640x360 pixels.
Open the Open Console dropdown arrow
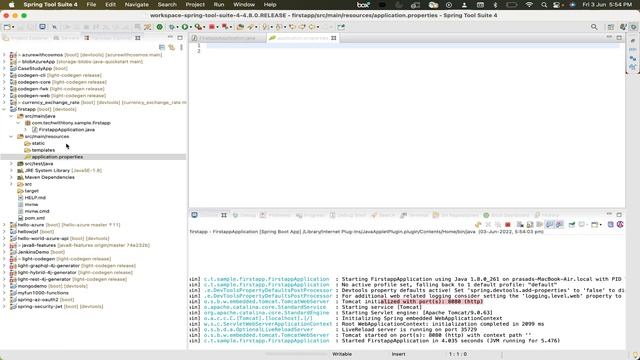click(x=600, y=225)
